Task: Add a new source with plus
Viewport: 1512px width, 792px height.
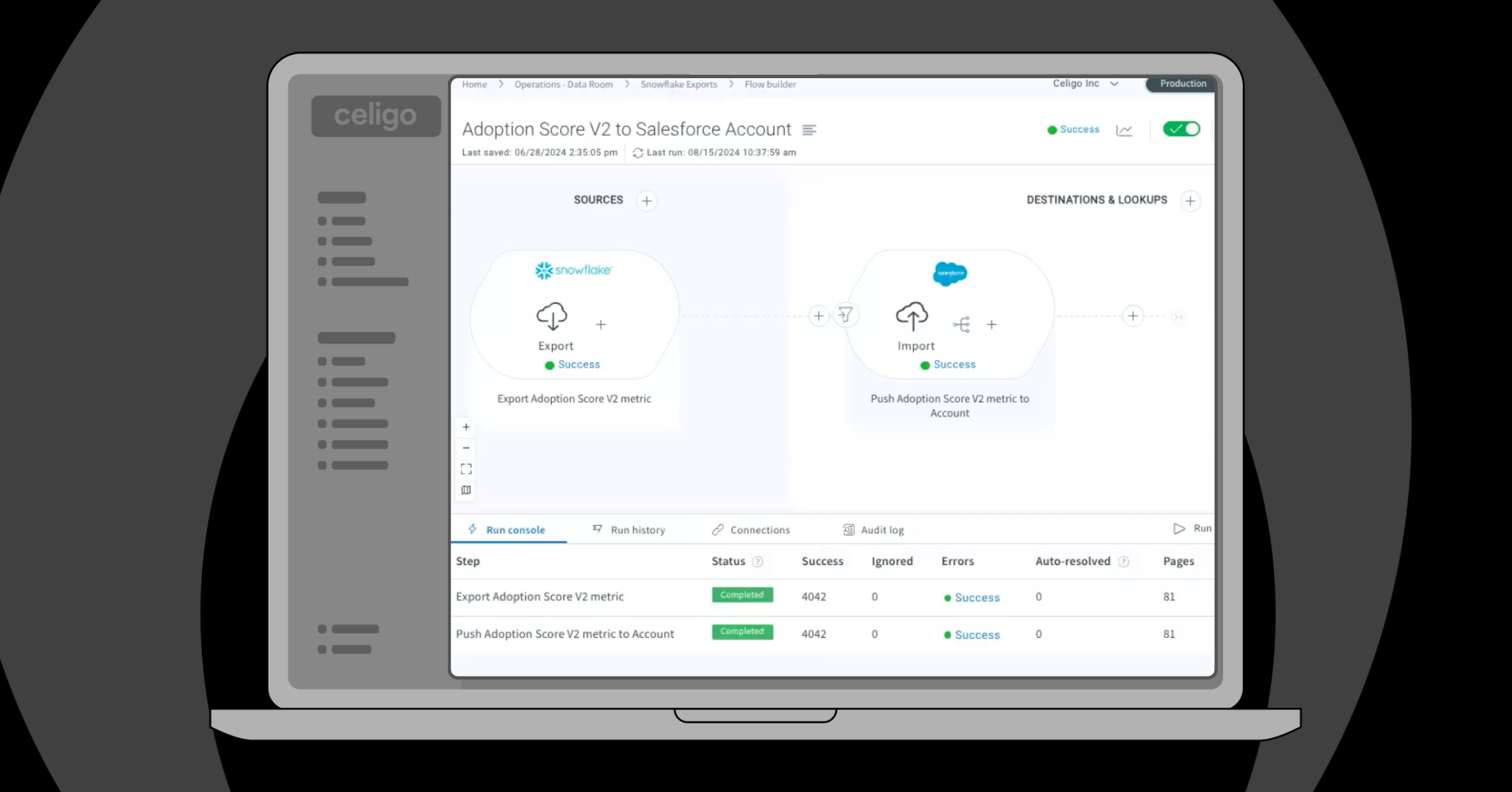Action: coord(647,201)
